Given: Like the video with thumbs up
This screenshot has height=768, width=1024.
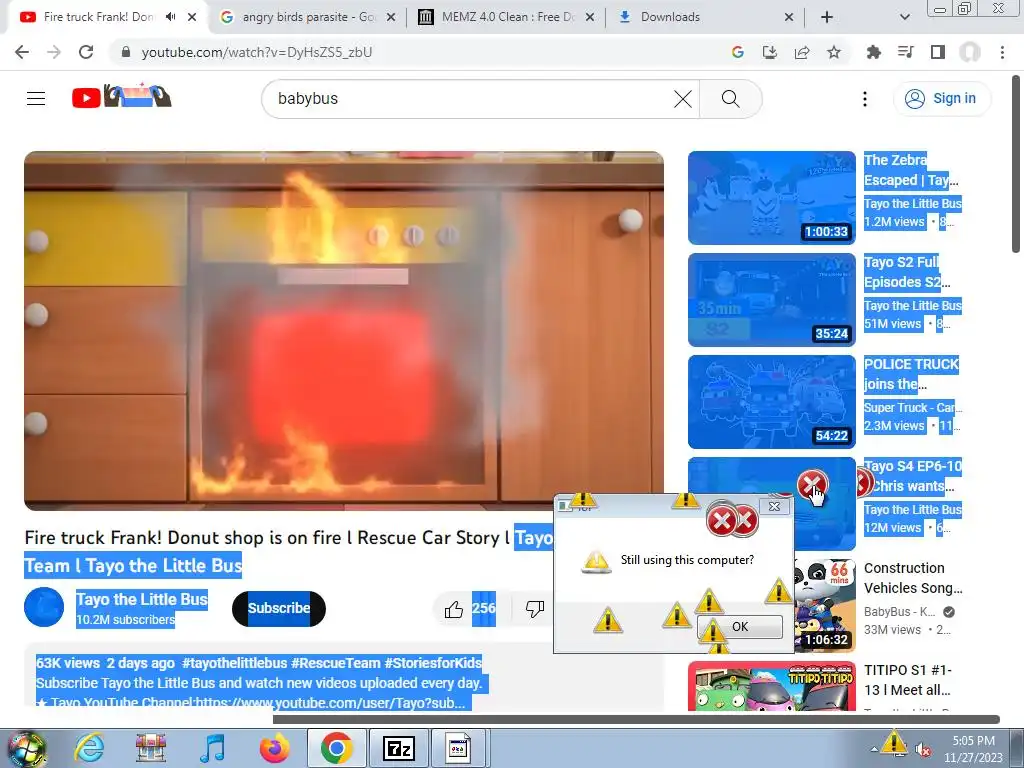Looking at the screenshot, I should pos(453,609).
